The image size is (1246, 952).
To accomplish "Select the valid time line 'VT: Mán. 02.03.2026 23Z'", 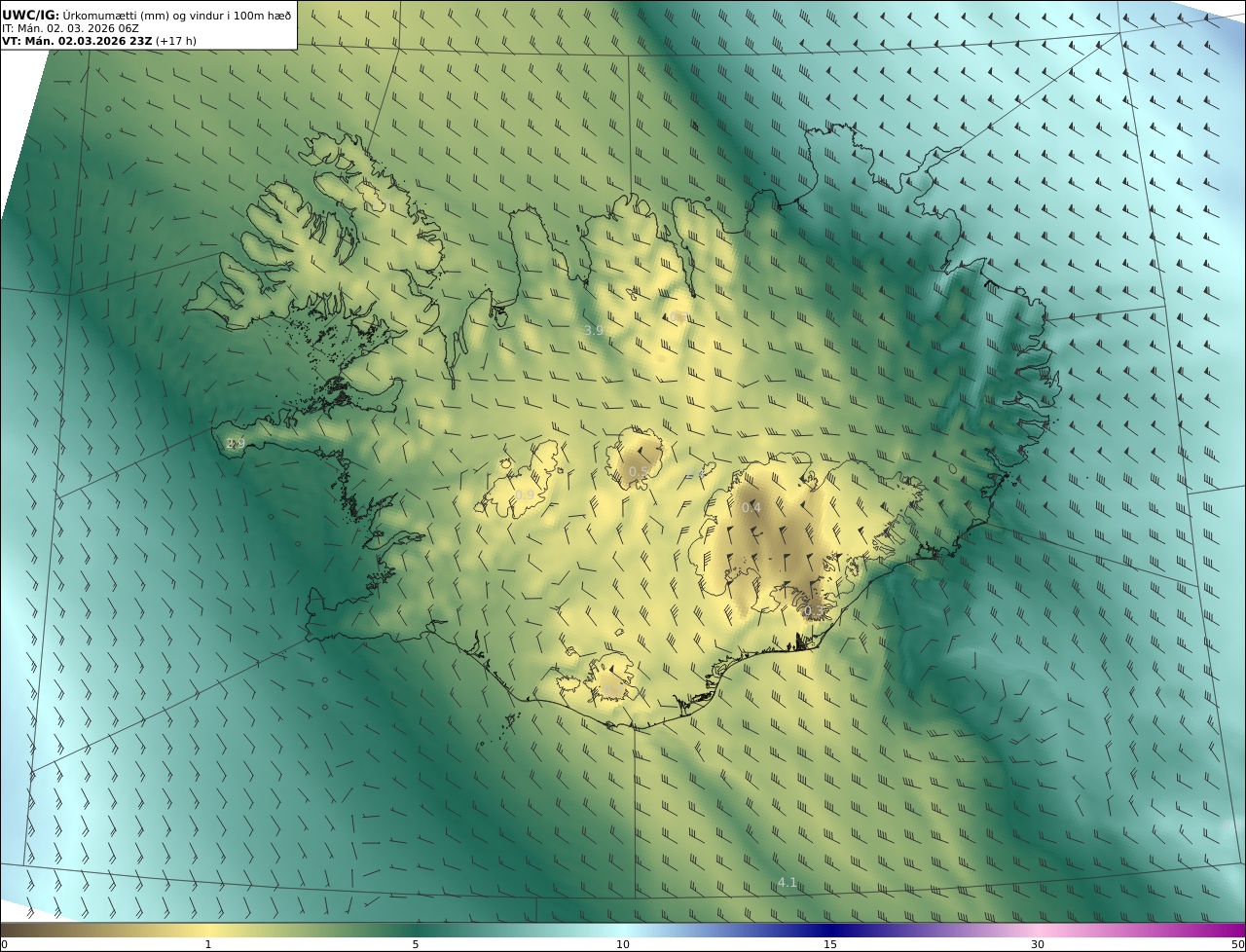I will [77, 41].
